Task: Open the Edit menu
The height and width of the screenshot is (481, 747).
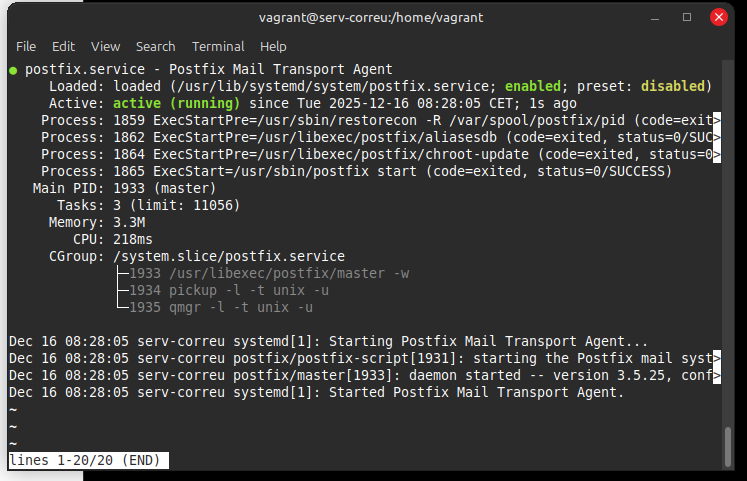Action: click(63, 46)
